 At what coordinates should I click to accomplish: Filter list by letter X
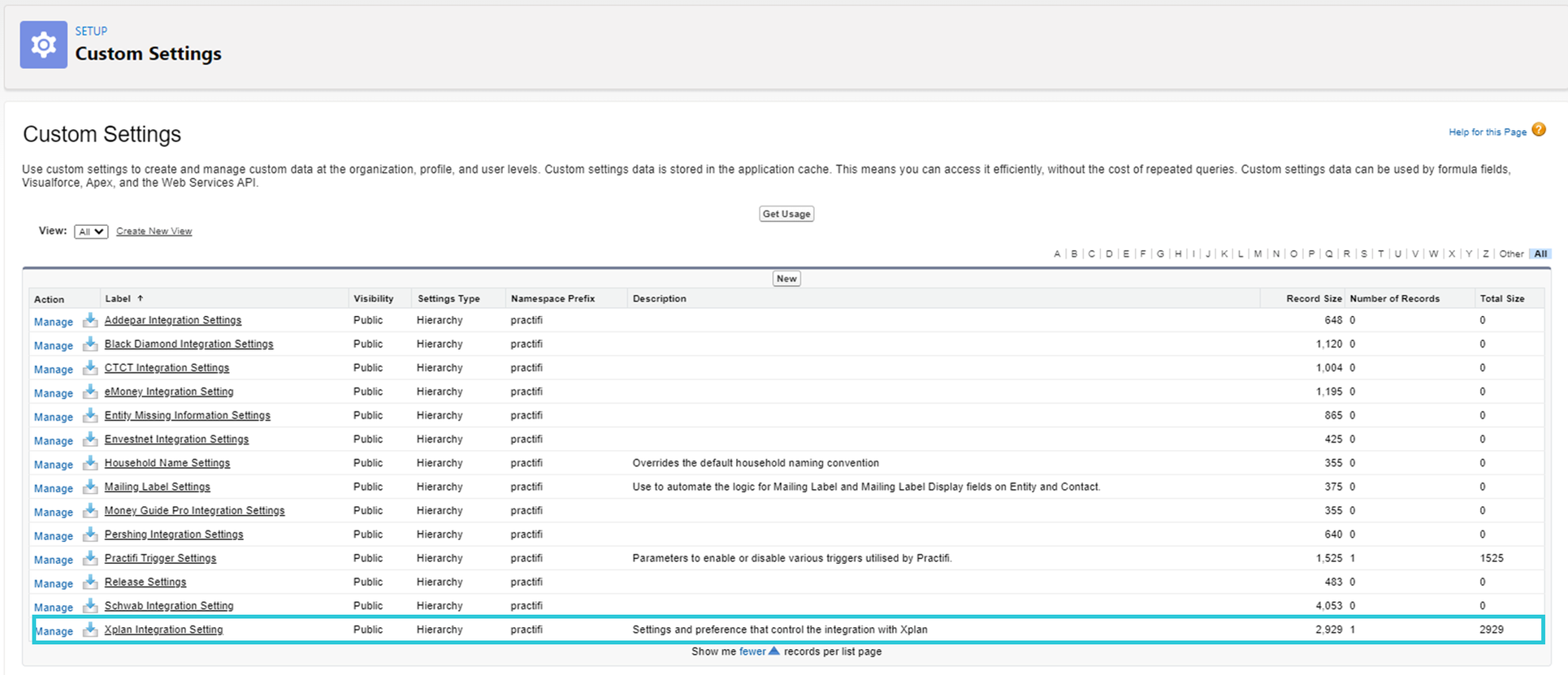tap(1452, 254)
